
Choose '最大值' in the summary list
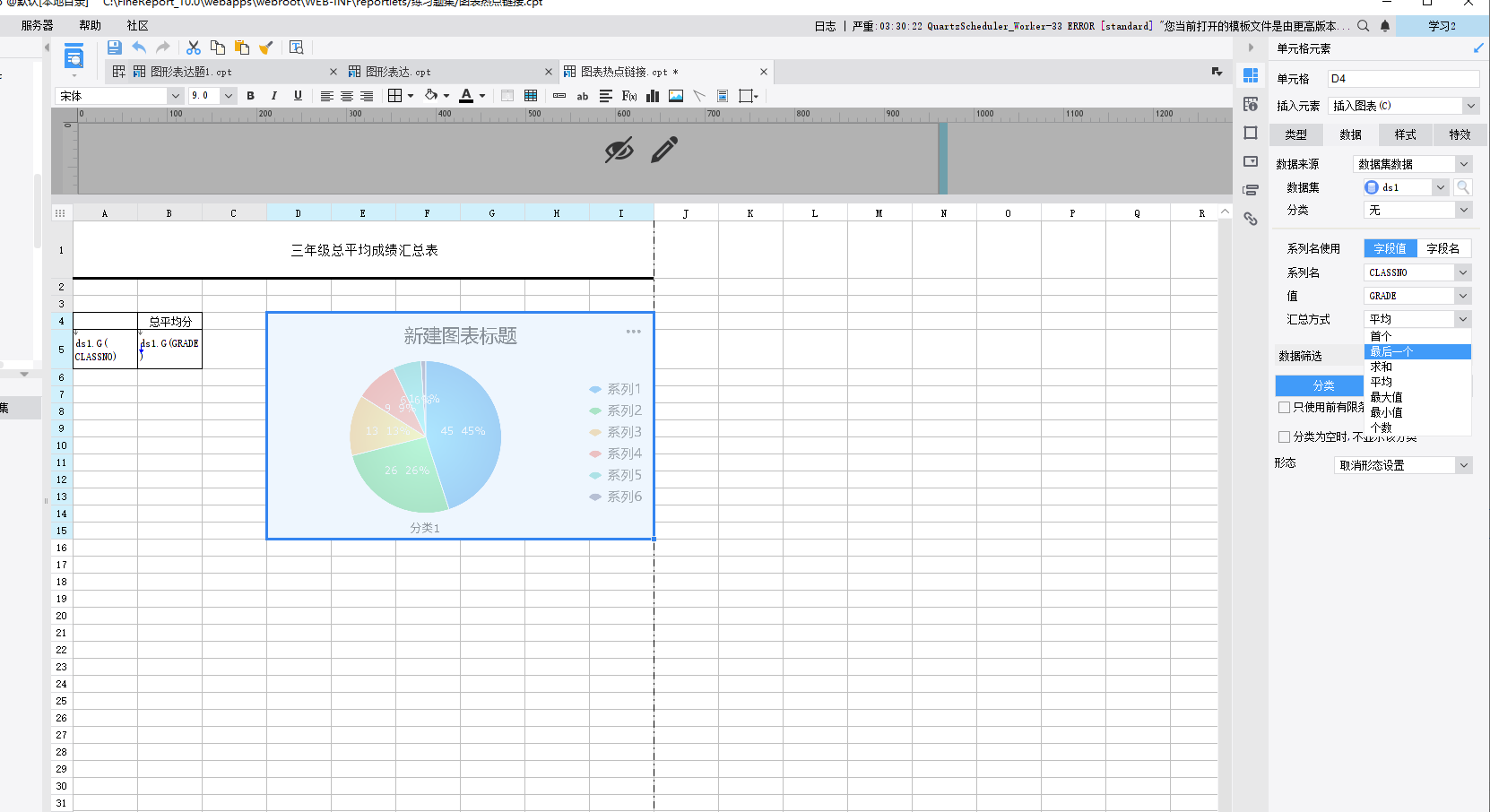(x=1417, y=397)
